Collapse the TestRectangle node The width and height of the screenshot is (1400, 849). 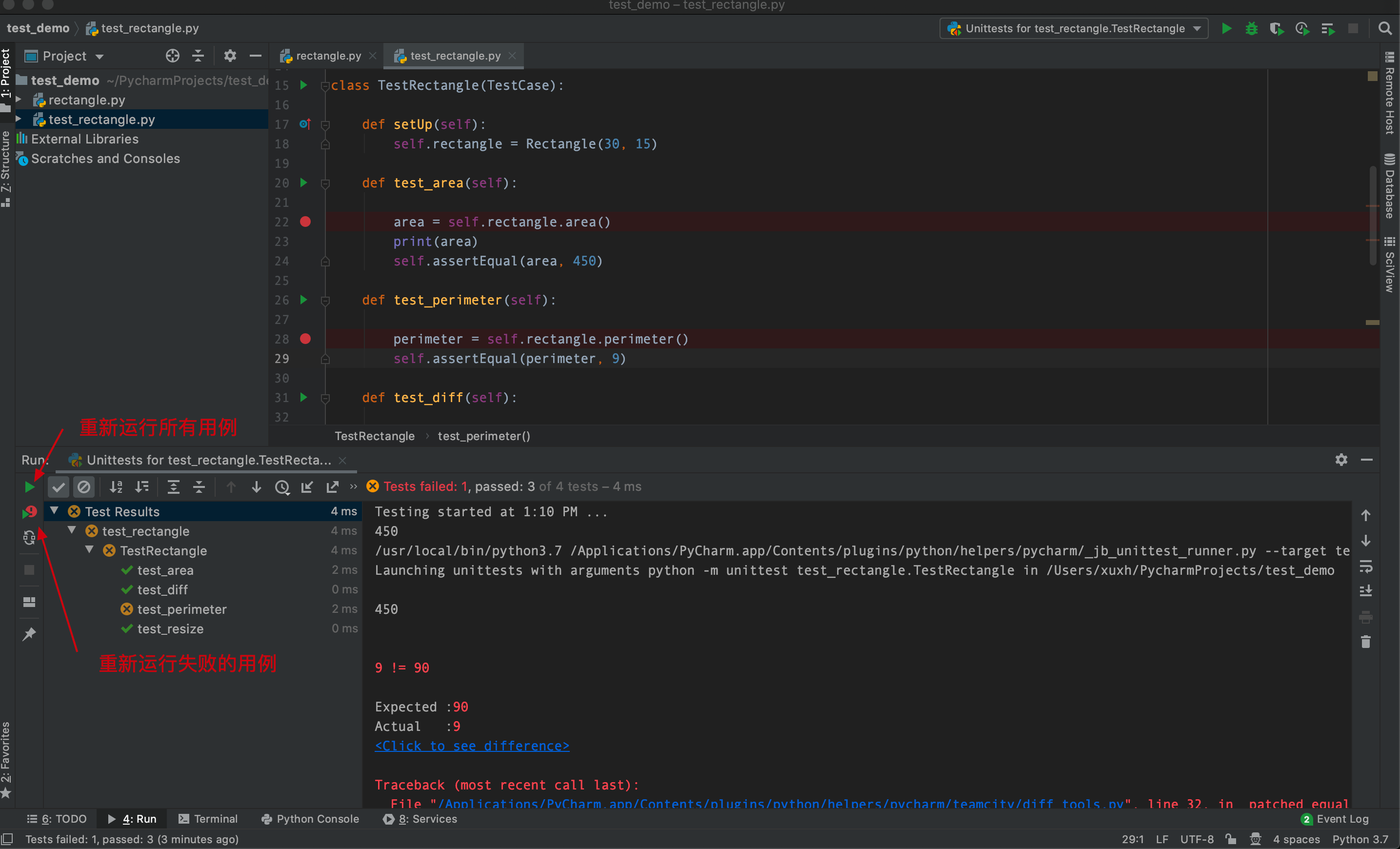pos(90,550)
